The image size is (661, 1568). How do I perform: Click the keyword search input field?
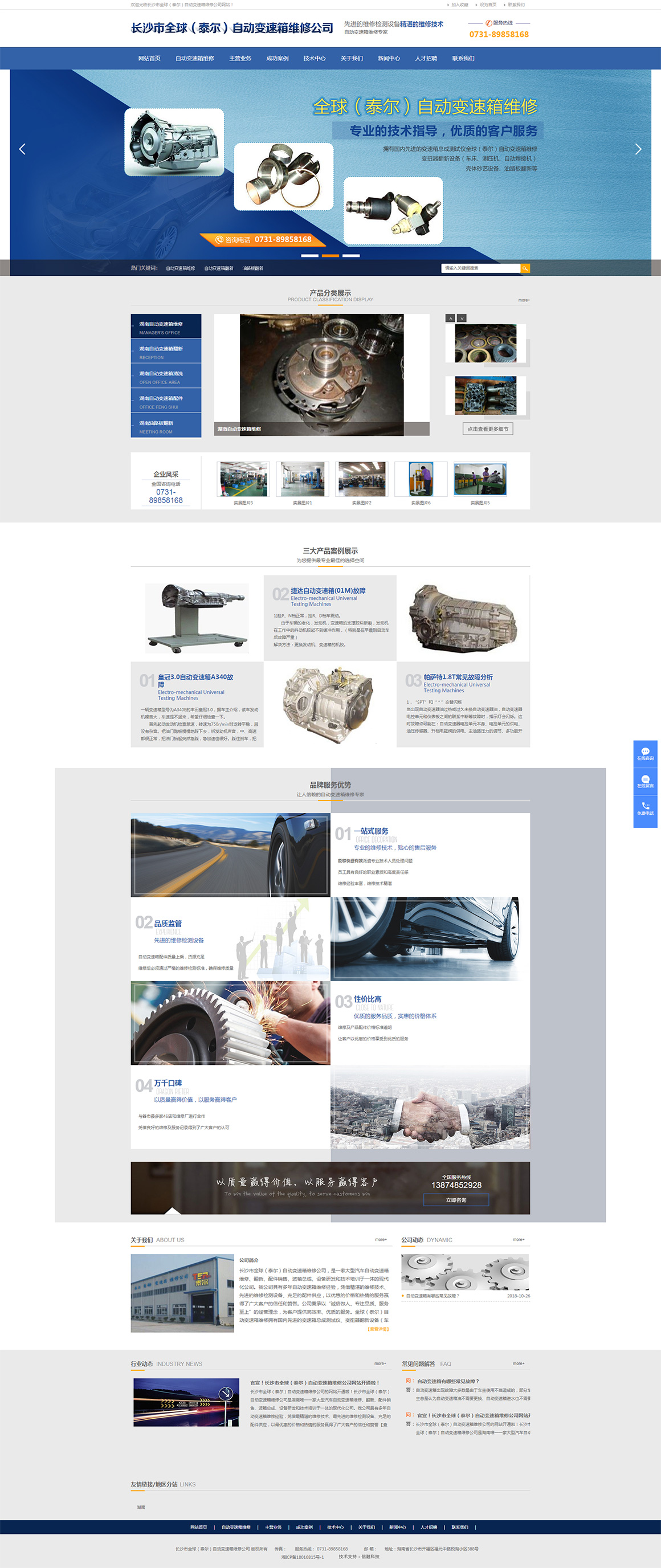coord(480,268)
